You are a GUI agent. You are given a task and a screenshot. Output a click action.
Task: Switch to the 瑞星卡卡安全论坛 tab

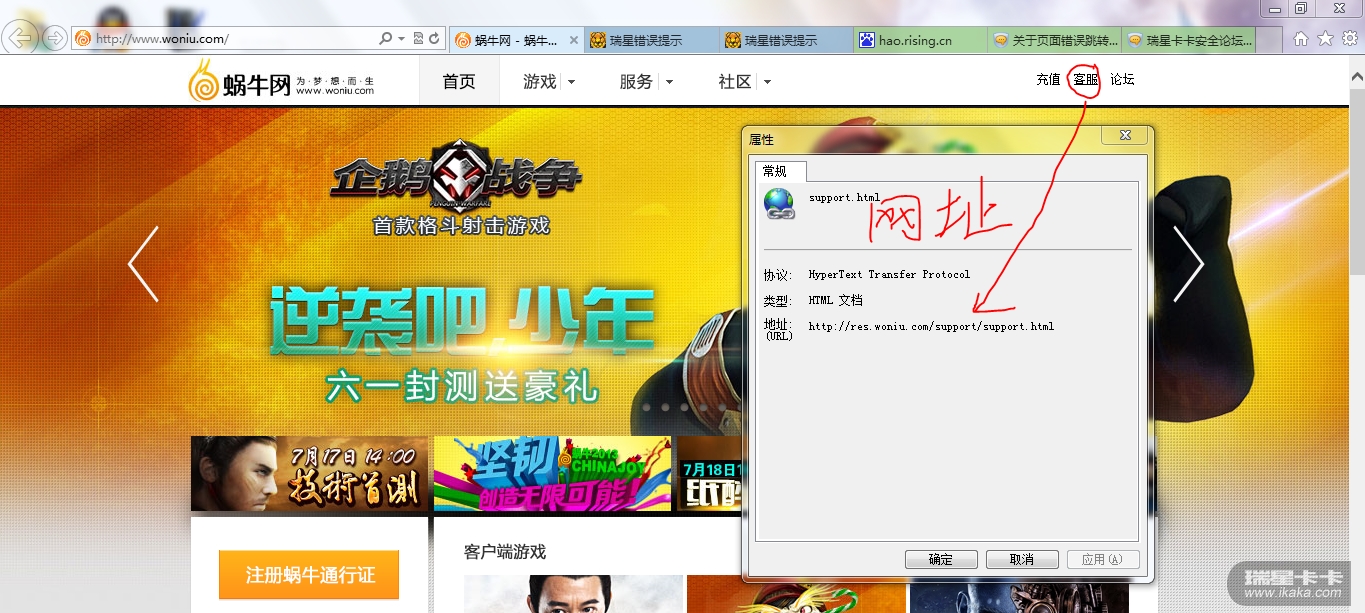[x=1188, y=40]
